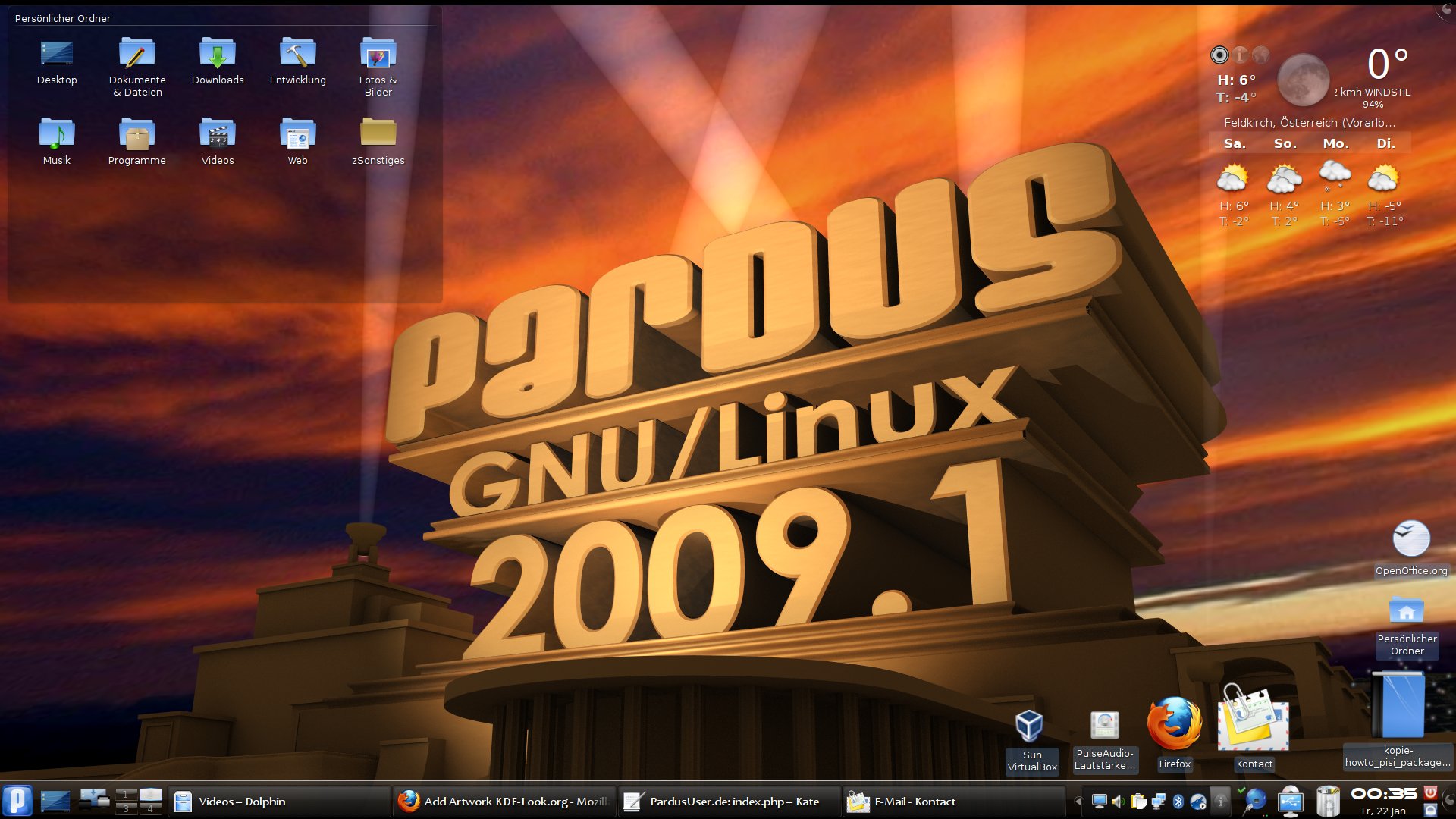Select the Sa. forecast day
This screenshot has height=819, width=1456.
(x=1235, y=143)
